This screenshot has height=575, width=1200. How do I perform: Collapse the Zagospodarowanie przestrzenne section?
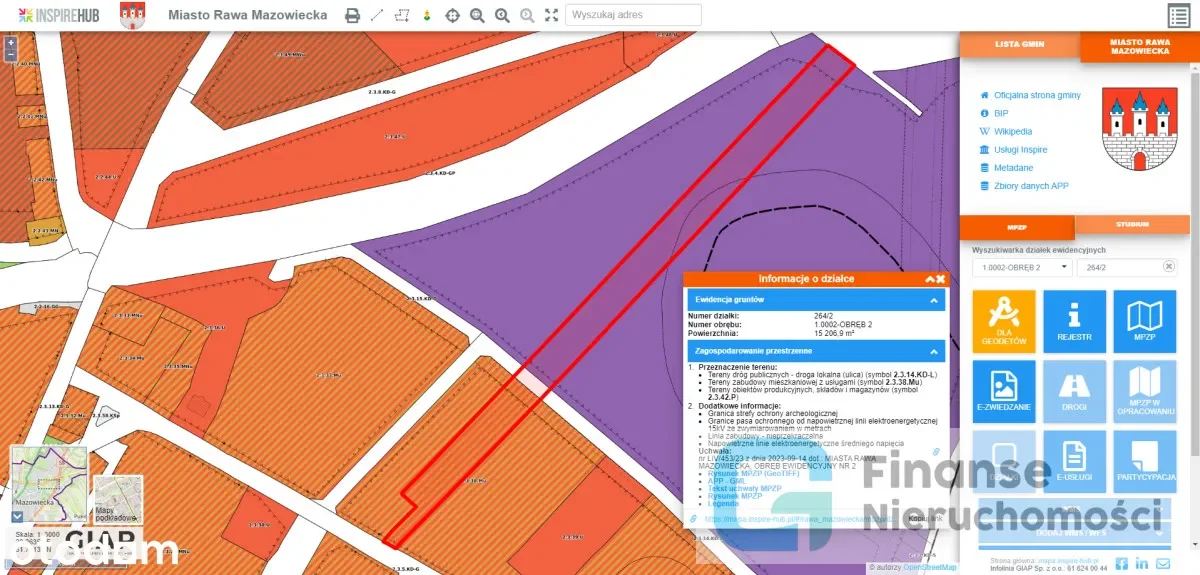tap(934, 351)
